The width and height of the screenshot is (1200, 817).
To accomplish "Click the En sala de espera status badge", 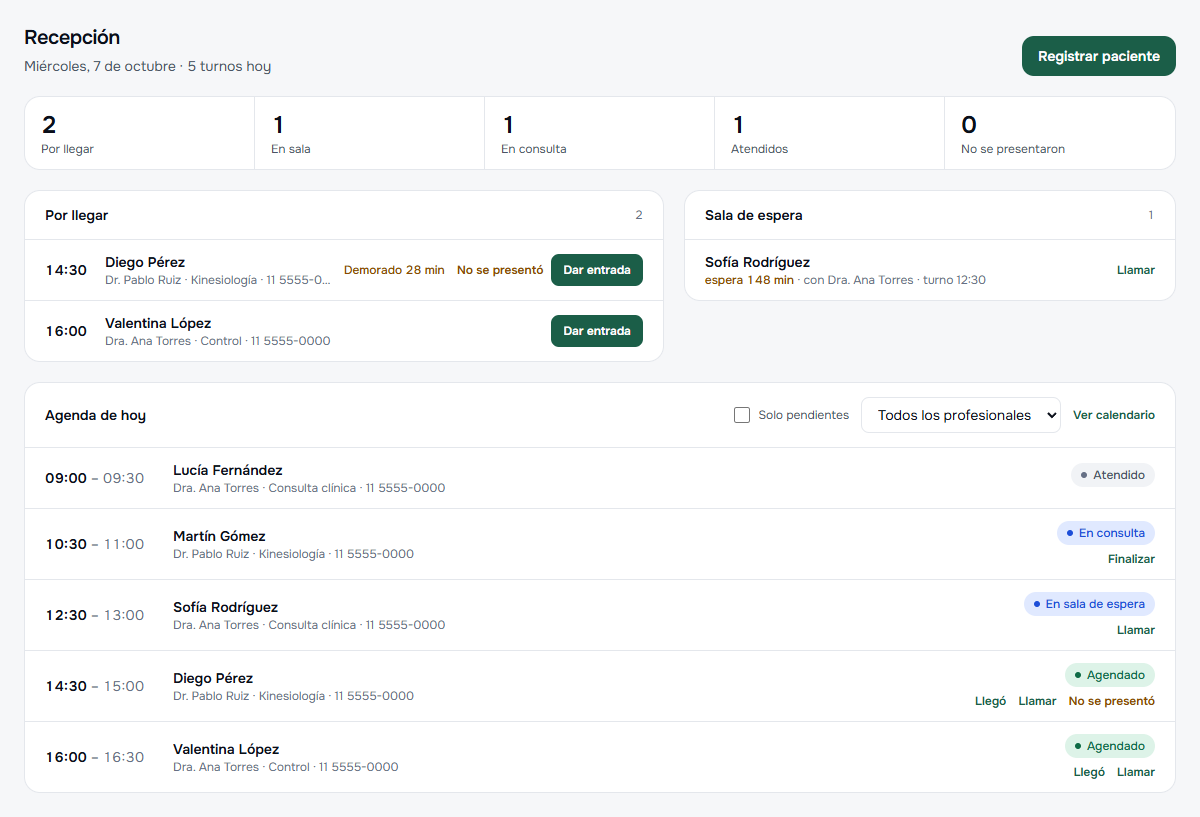I will click(1089, 604).
